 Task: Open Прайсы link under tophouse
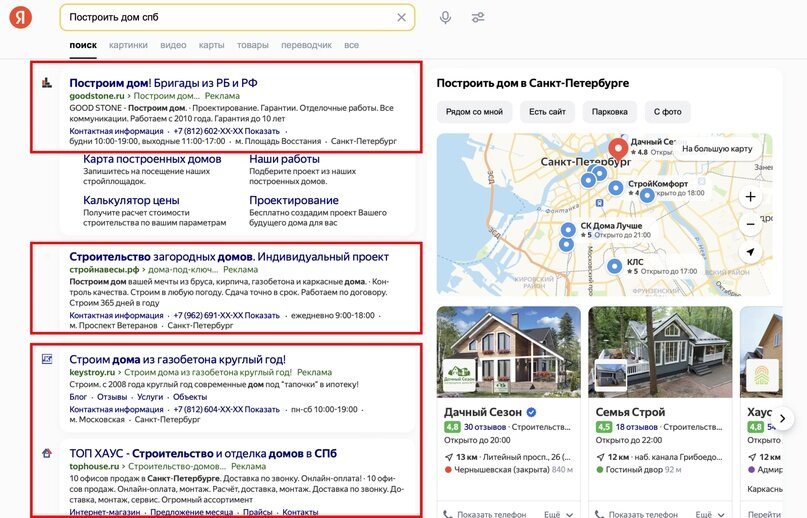pyautogui.click(x=257, y=512)
